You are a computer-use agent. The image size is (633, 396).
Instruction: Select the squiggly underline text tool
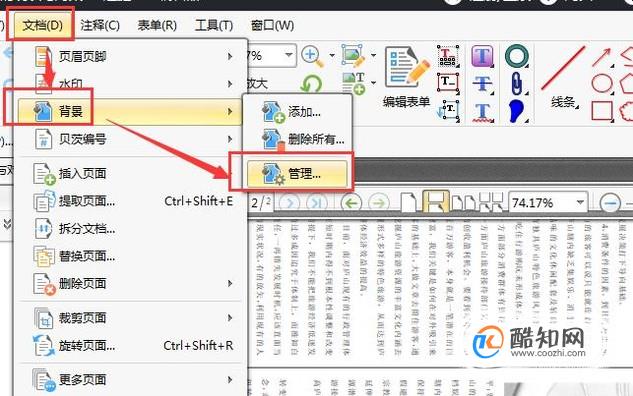(483, 112)
